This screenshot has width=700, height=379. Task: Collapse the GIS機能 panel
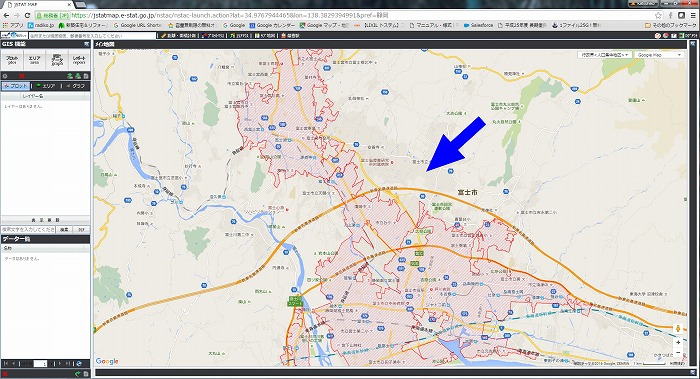click(86, 44)
